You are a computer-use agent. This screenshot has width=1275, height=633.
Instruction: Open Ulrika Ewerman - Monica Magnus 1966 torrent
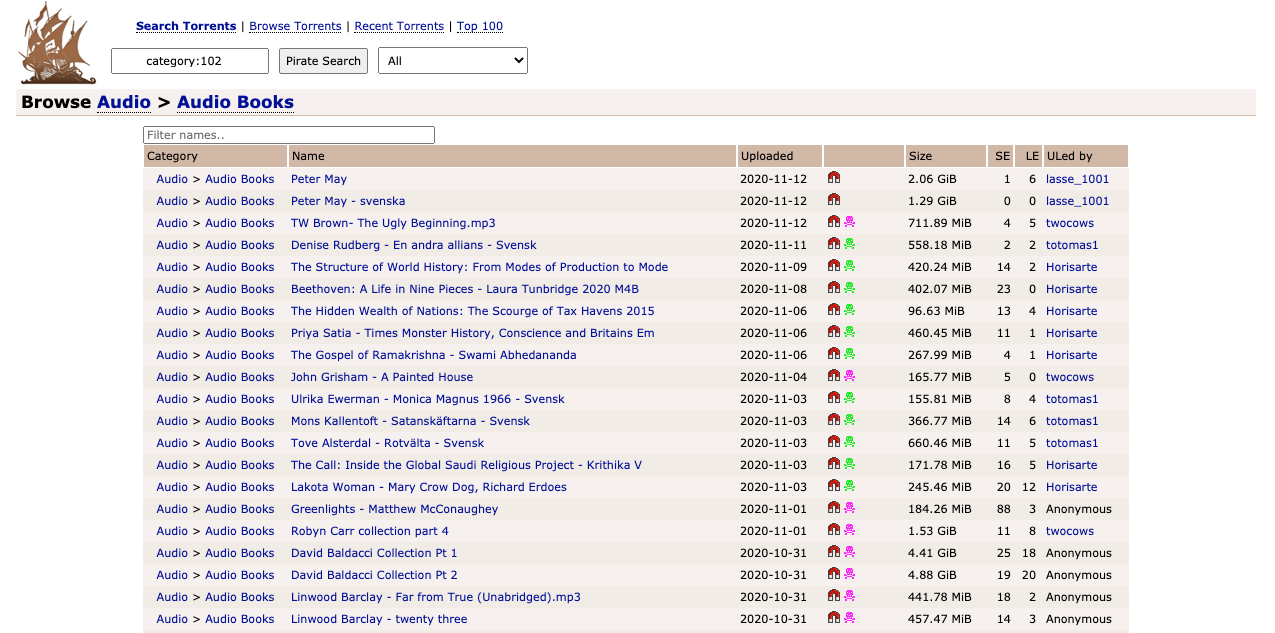[428, 399]
